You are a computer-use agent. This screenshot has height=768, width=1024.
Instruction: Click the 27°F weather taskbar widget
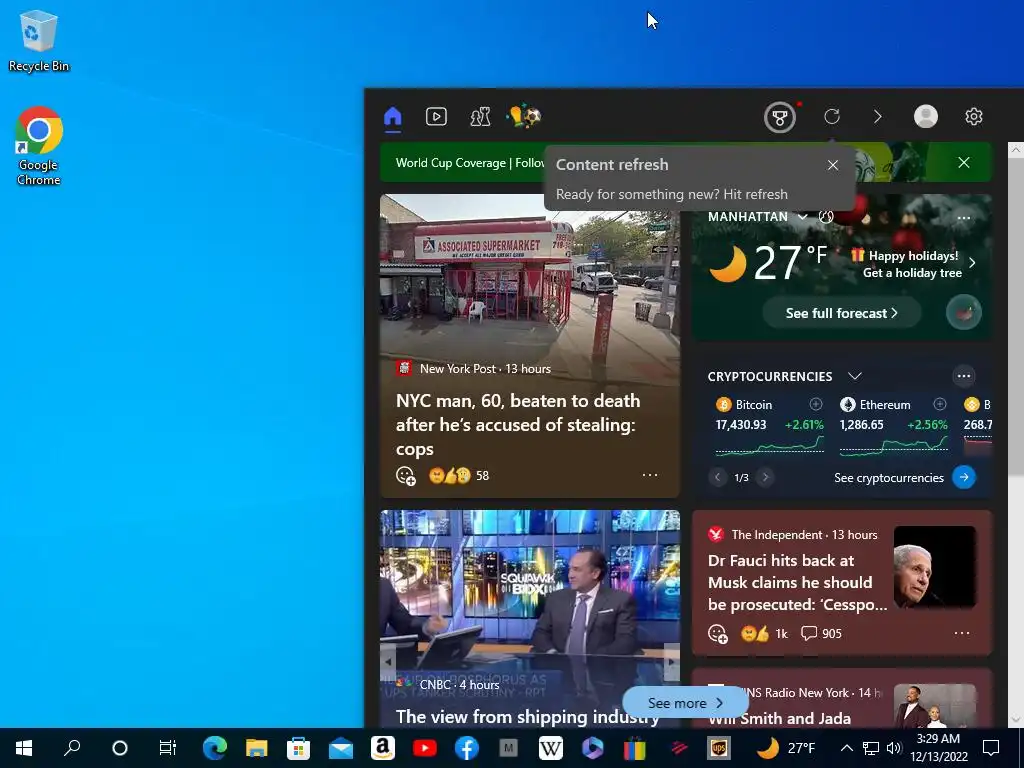786,748
